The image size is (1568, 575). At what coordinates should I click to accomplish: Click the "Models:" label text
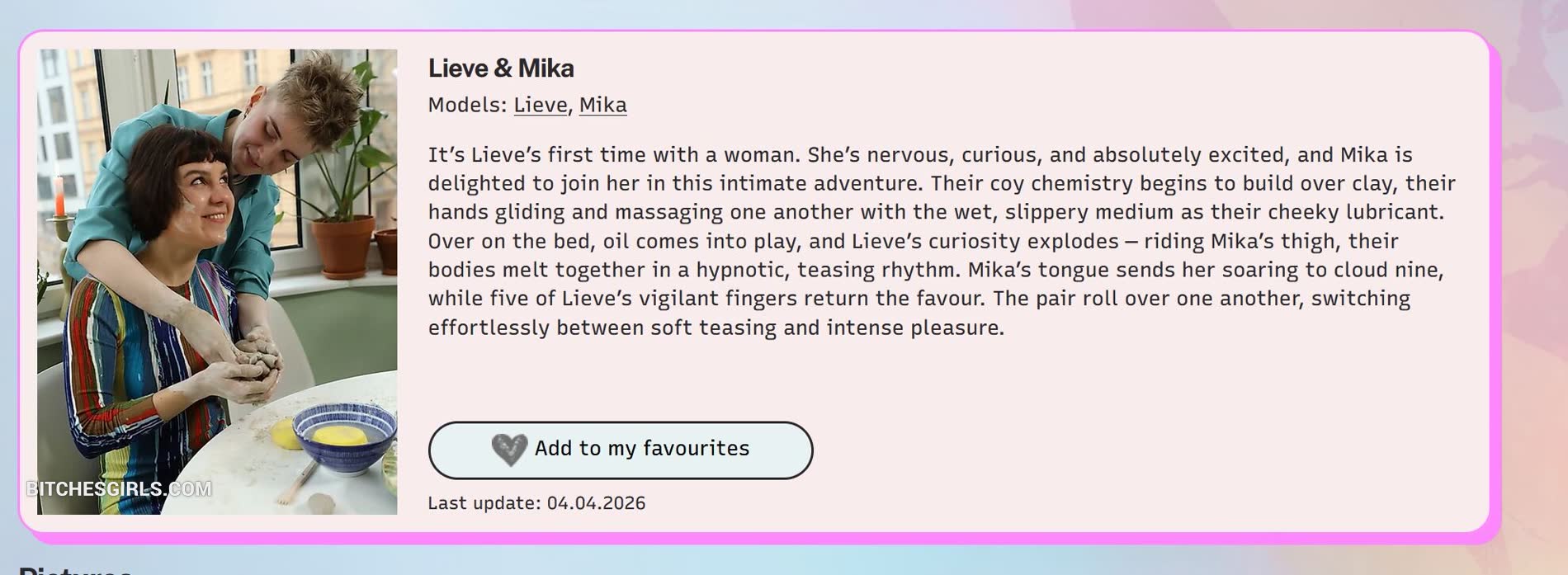[467, 106]
